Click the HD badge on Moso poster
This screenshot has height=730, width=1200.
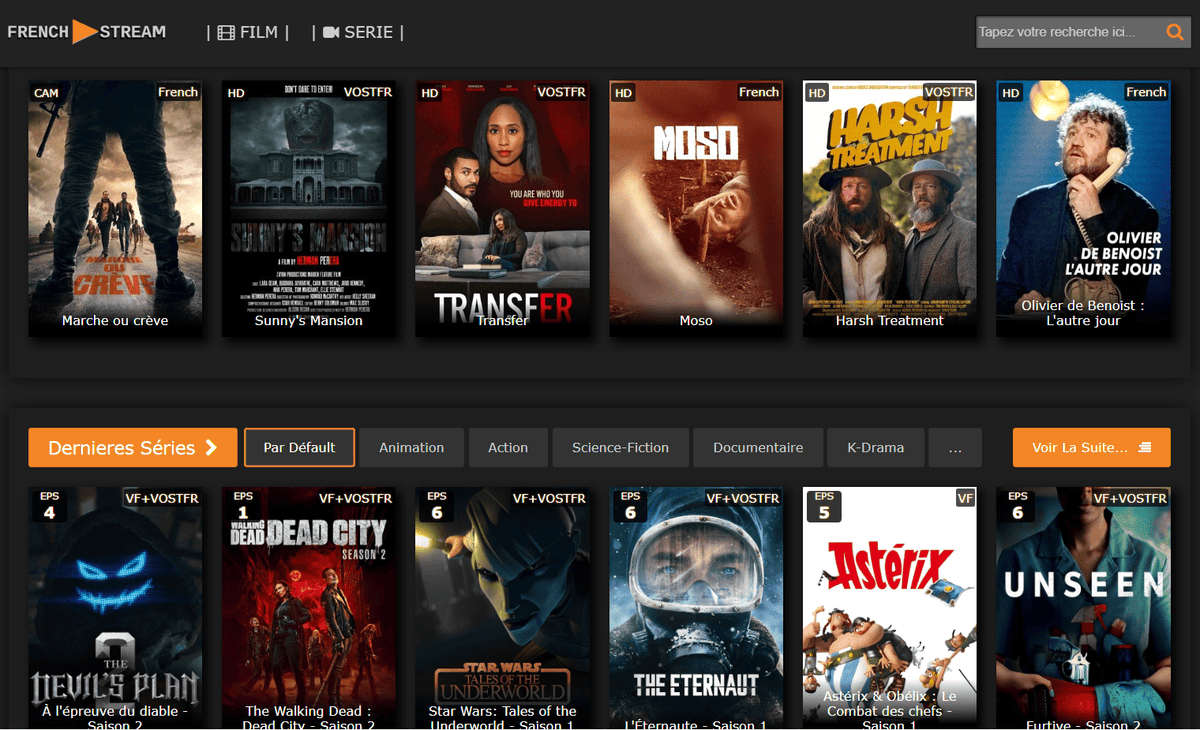click(623, 93)
